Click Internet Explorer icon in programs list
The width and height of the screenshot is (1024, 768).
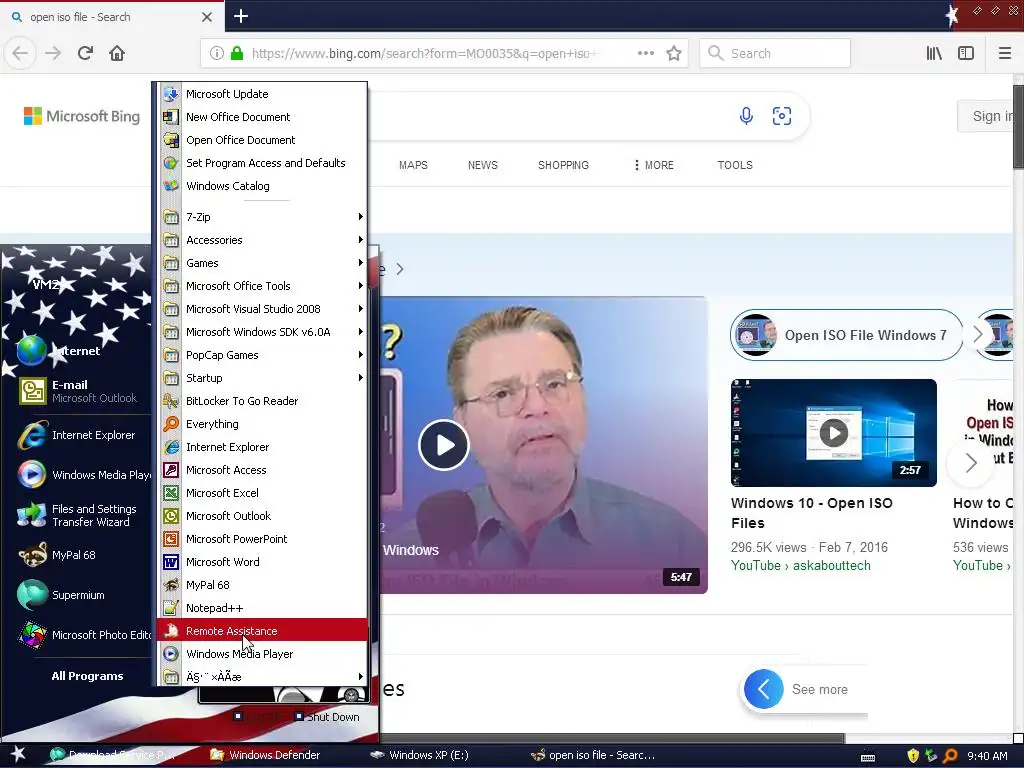[x=171, y=447]
